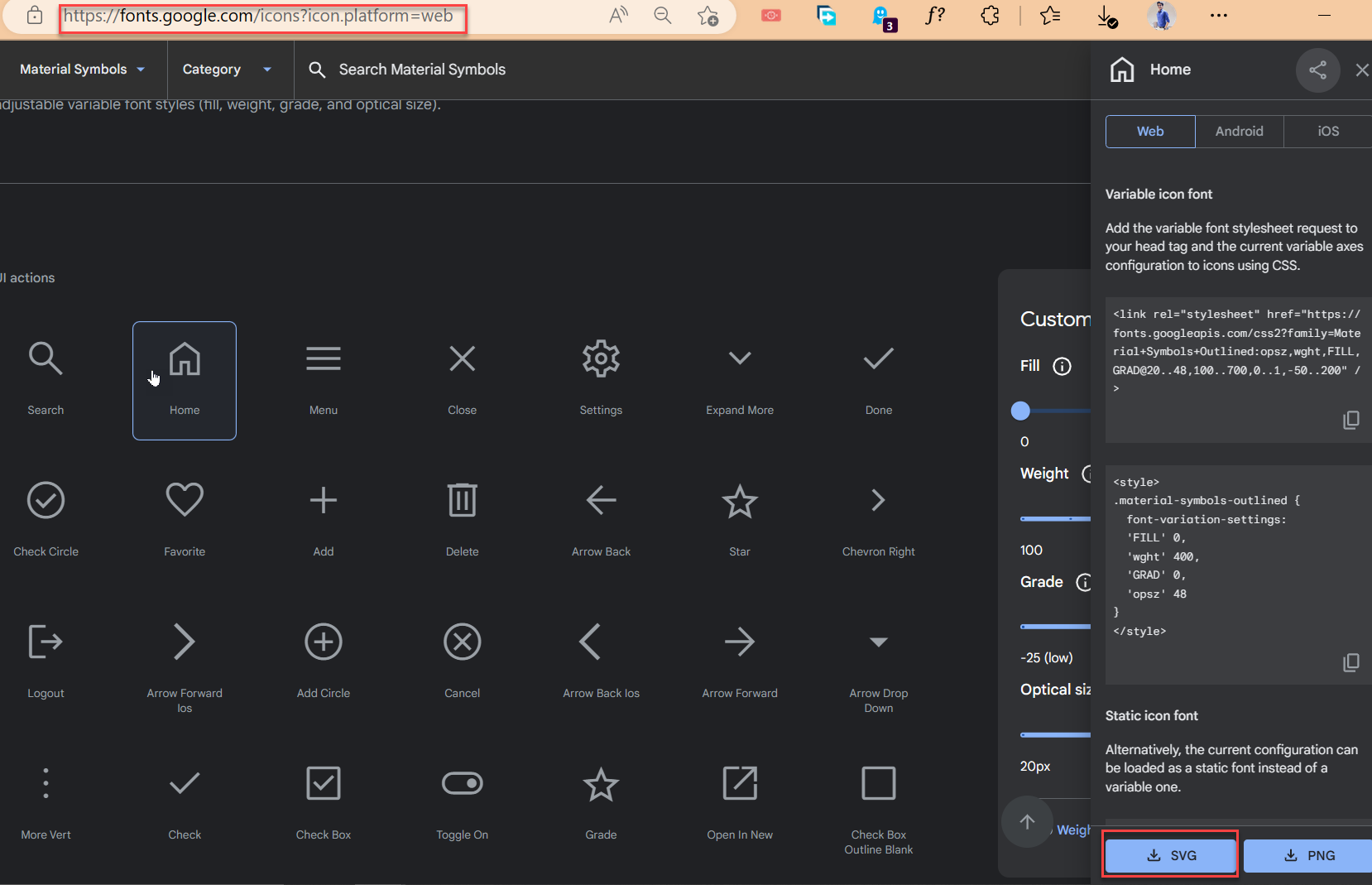Click the scroll-to-top arrow button
This screenshot has width=1372, height=885.
(1027, 822)
